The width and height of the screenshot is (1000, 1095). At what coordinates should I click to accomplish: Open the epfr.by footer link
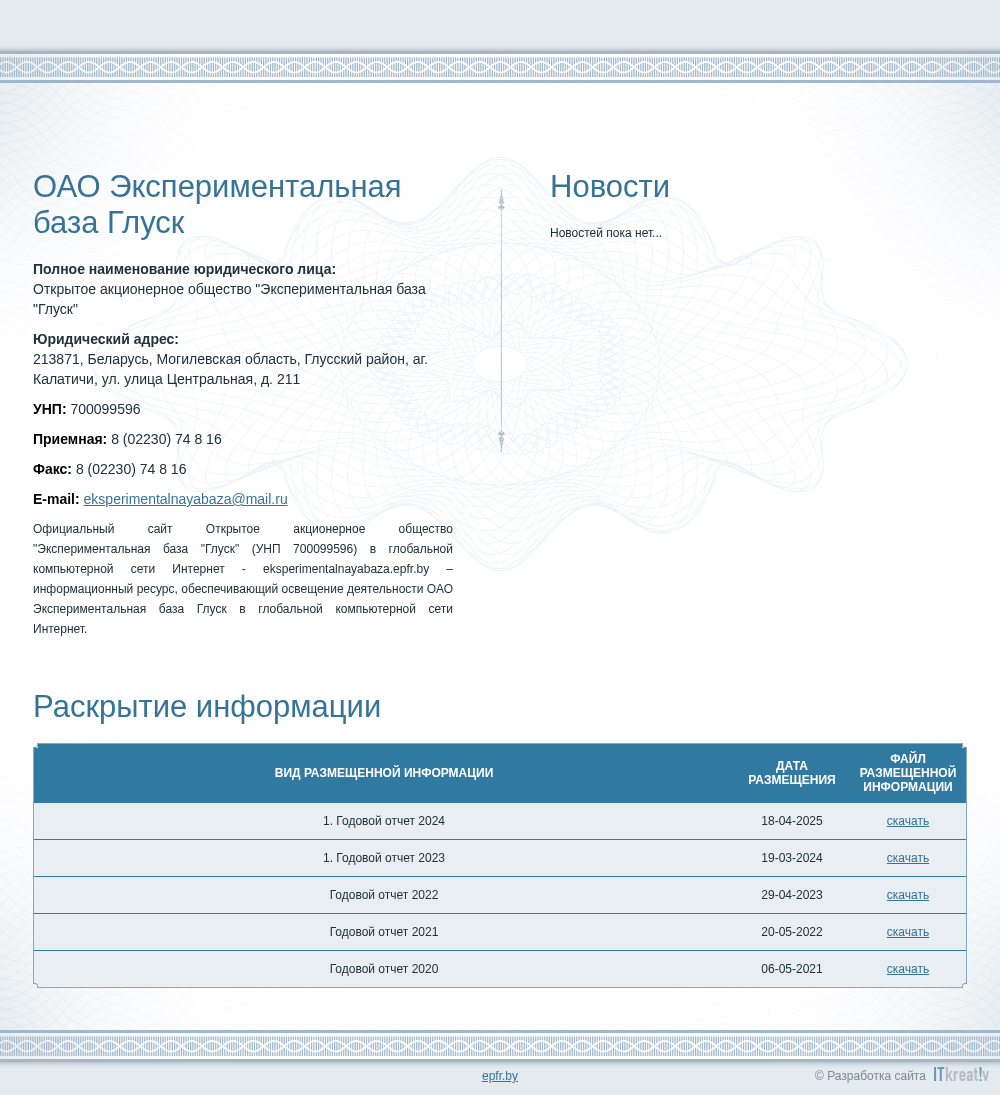(500, 1076)
